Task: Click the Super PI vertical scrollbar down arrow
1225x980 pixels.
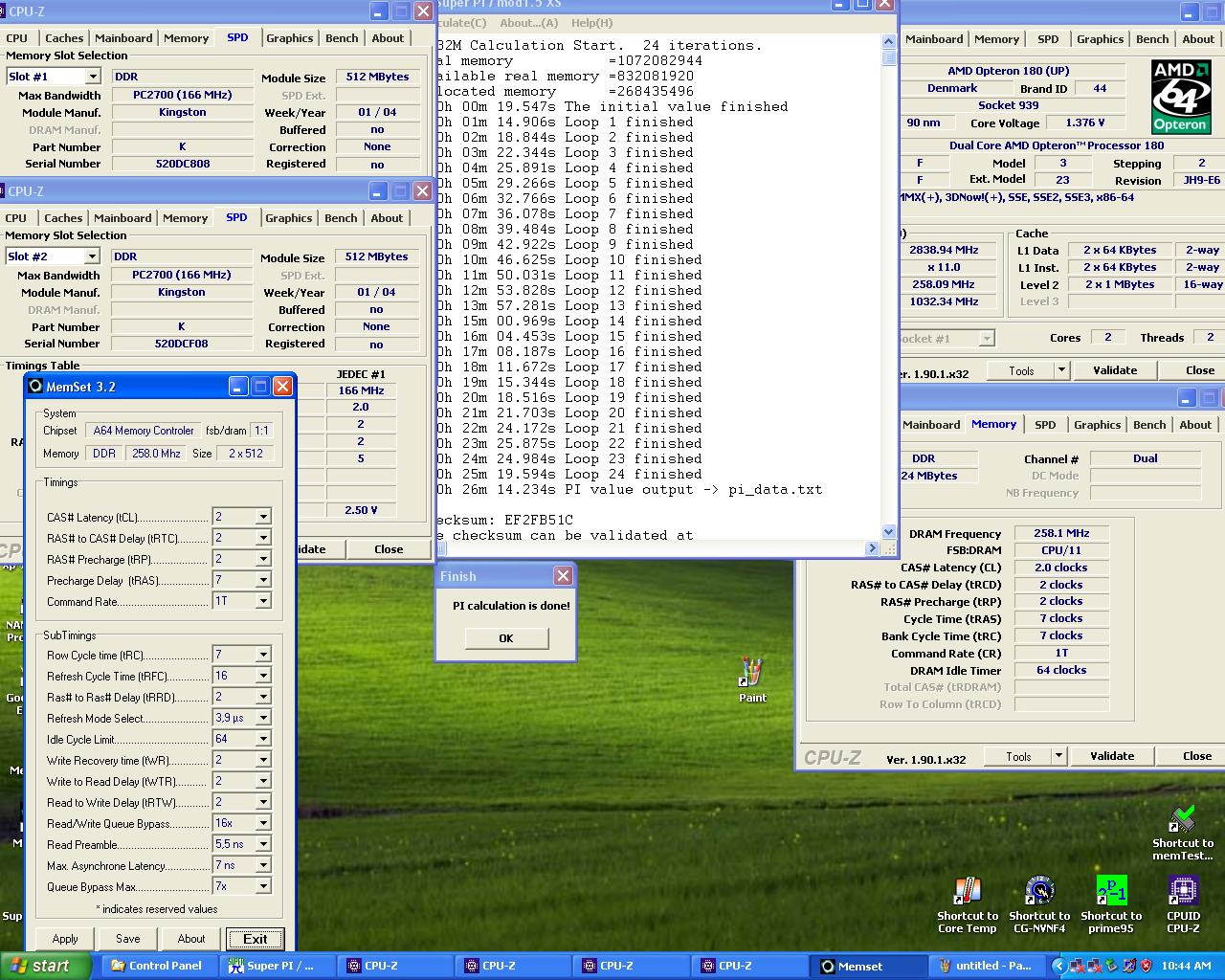Action: pos(888,532)
